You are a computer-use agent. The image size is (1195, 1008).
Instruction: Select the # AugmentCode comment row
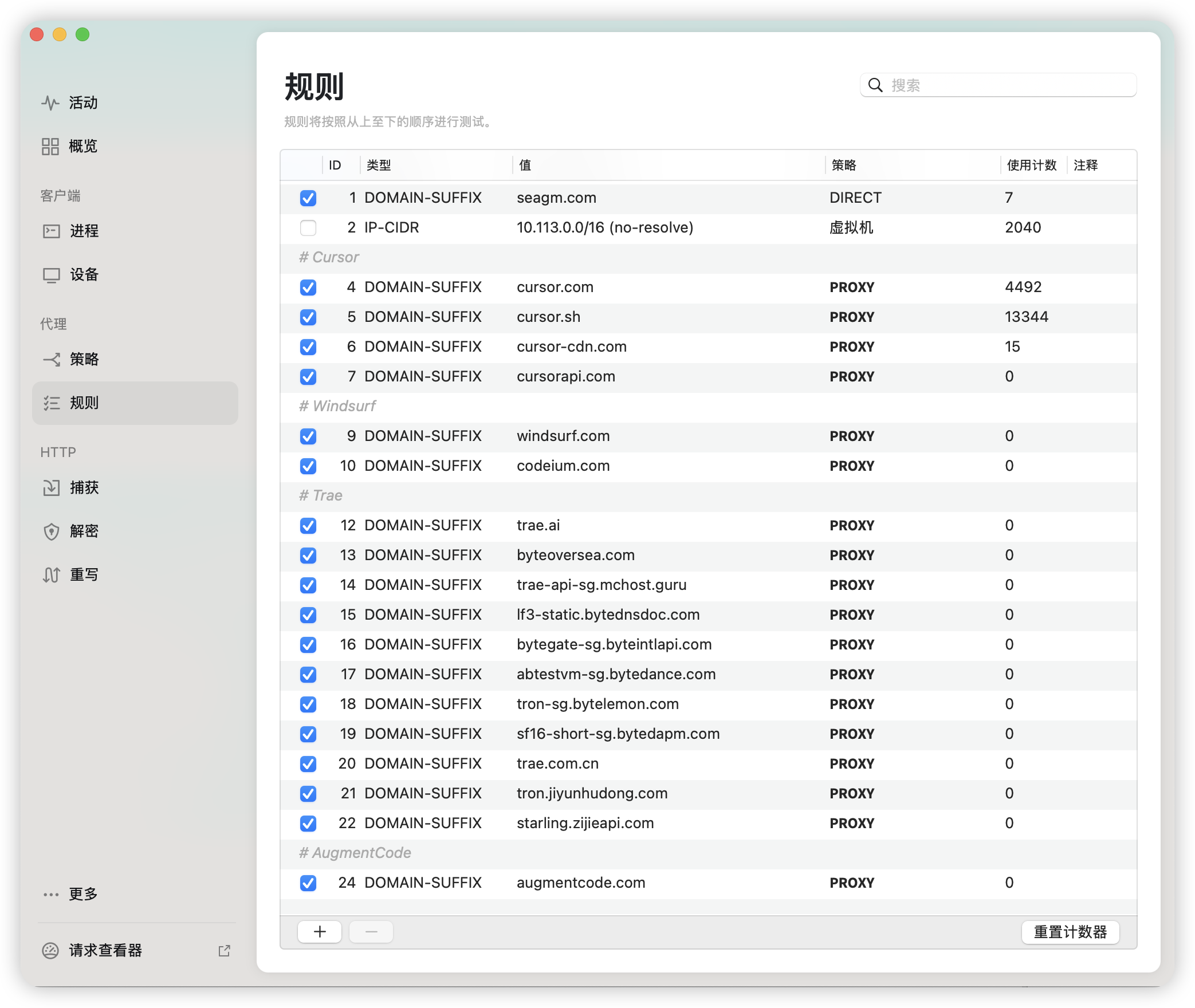[x=708, y=853]
